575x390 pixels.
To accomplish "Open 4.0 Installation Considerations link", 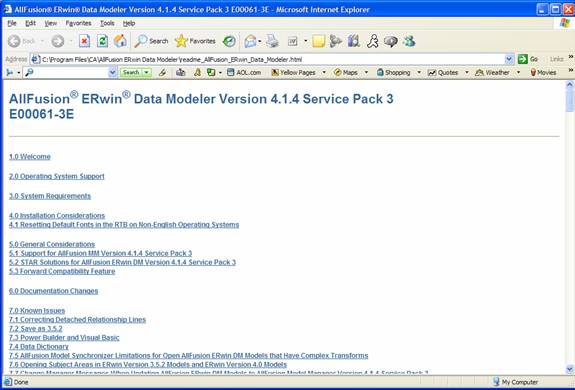I will 57,216.
